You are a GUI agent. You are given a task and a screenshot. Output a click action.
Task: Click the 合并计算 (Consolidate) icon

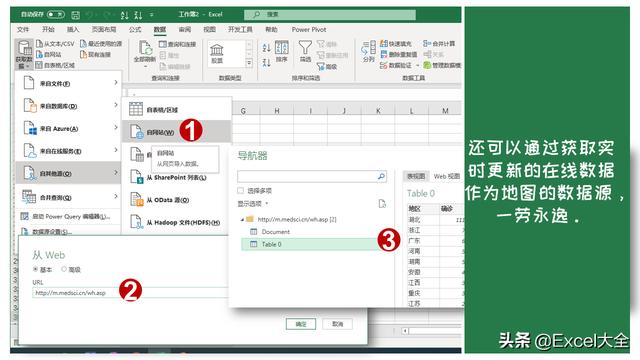[427, 43]
